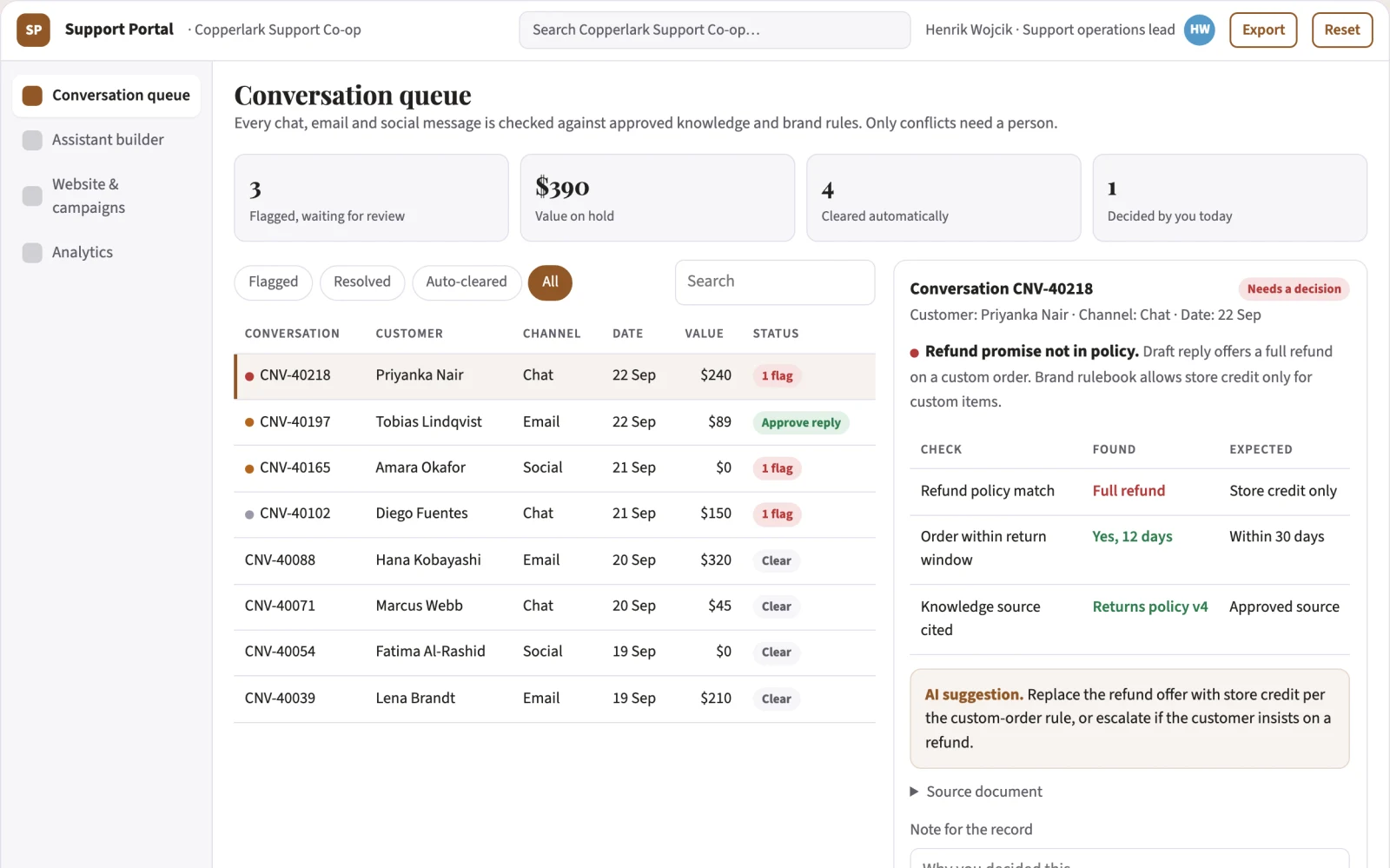
Task: Click the Cleared automatically card
Action: [943, 198]
